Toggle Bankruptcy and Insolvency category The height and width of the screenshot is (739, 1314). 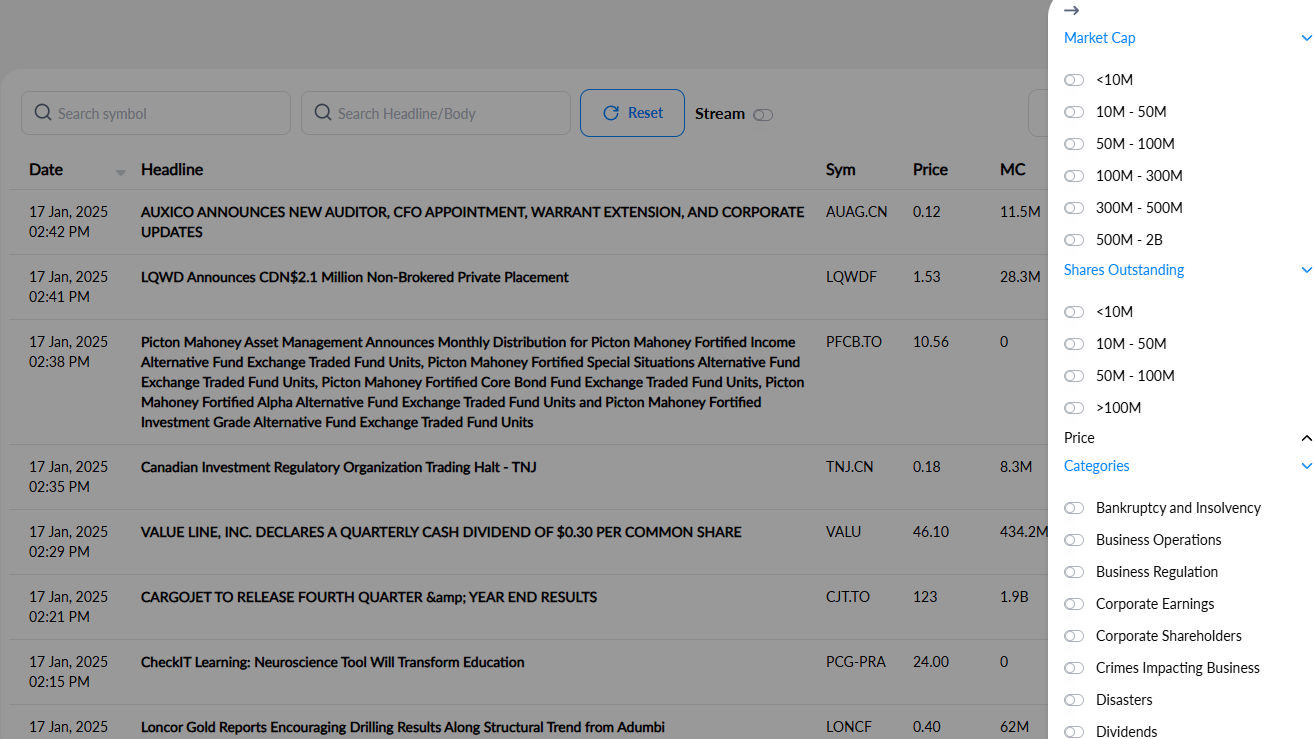point(1074,508)
